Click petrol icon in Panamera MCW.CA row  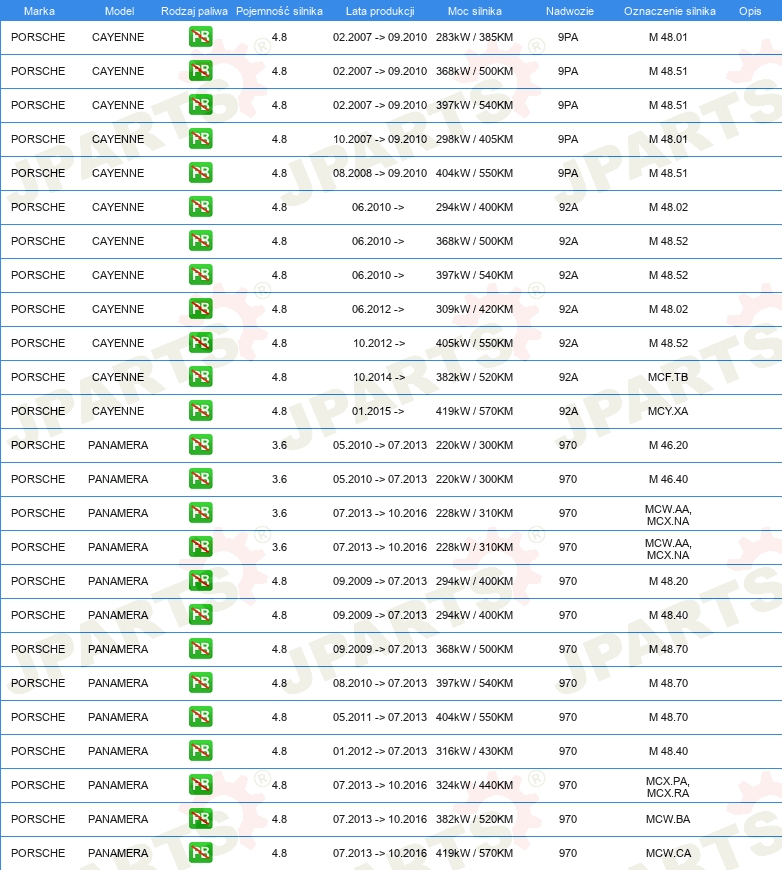[200, 853]
